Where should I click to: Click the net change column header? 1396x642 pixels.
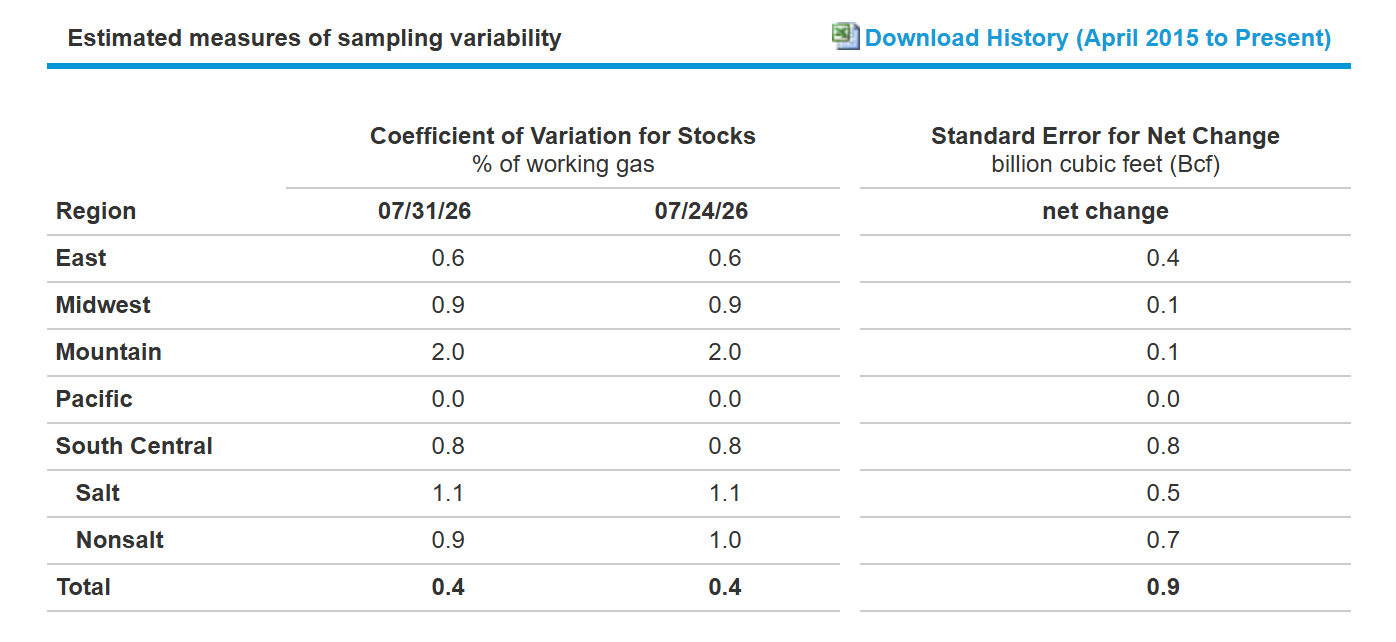pos(1105,211)
